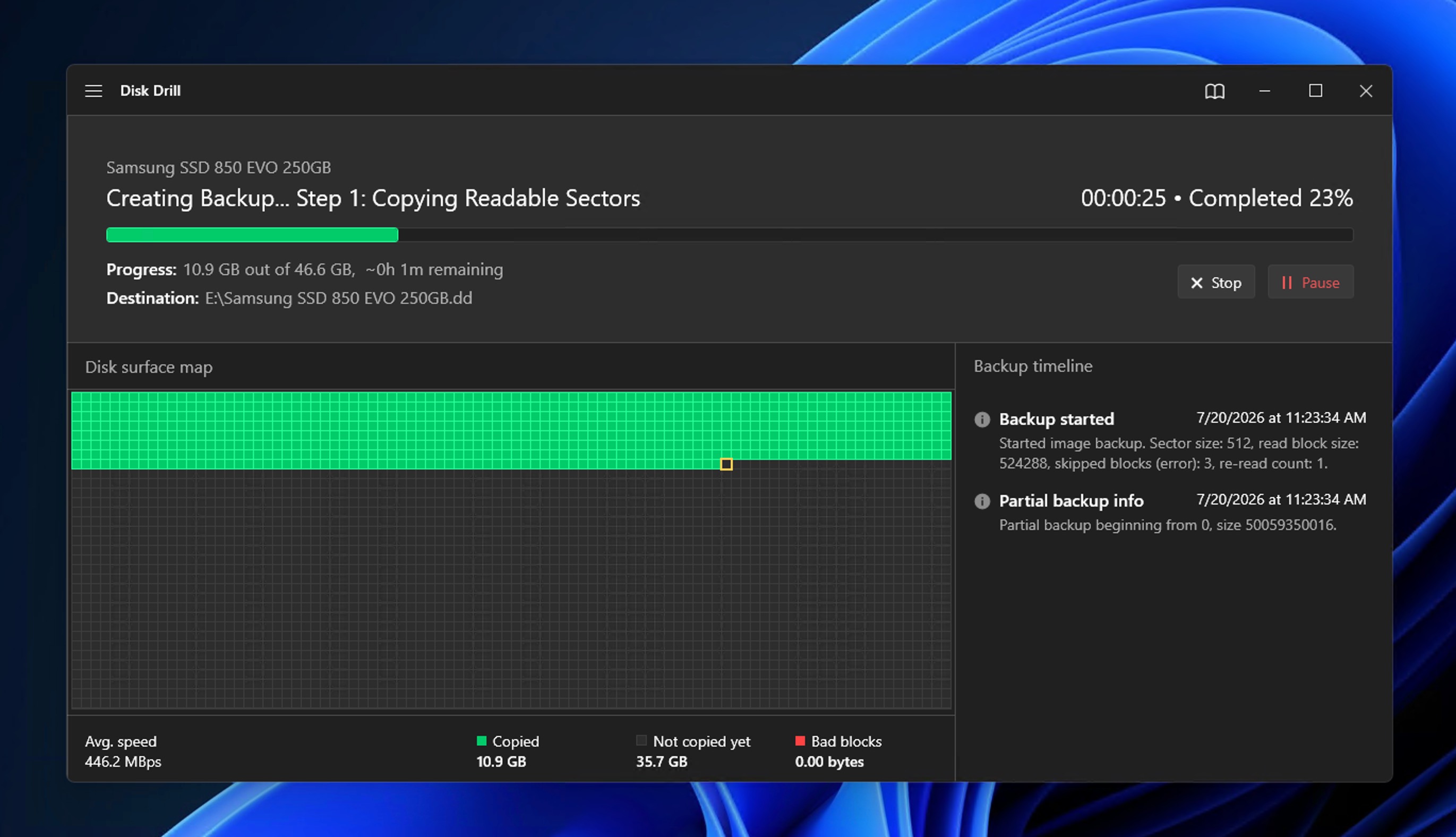This screenshot has height=837, width=1456.
Task: Stop the backup process
Action: 1216,282
